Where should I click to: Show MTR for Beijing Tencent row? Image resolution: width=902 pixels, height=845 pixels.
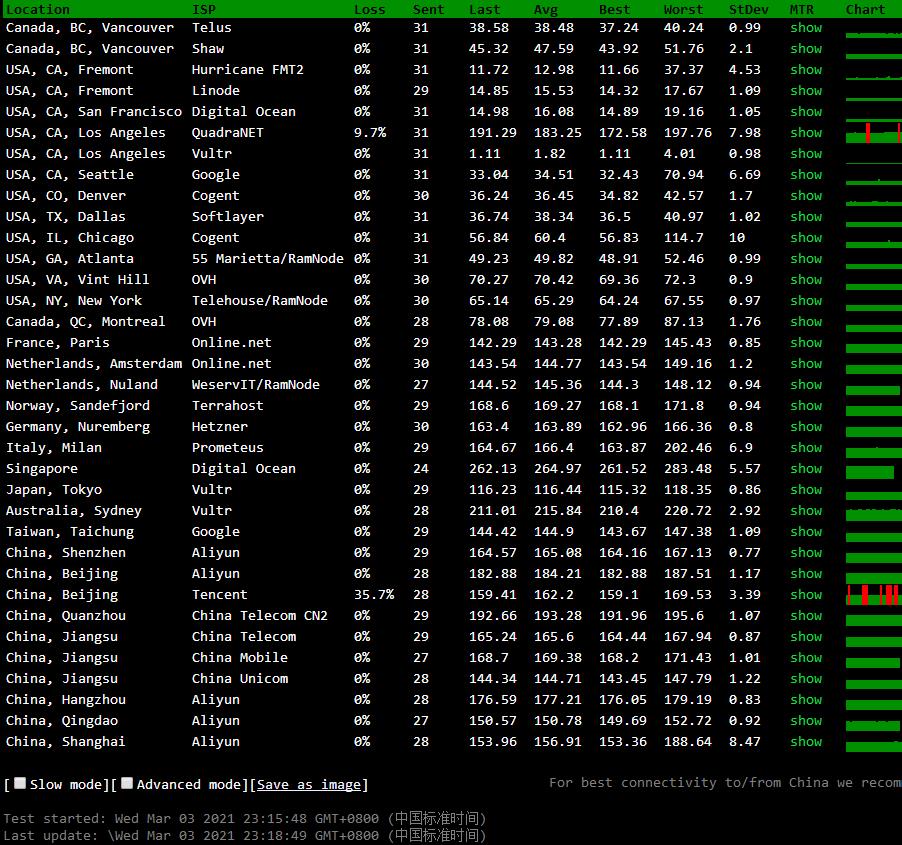(806, 595)
